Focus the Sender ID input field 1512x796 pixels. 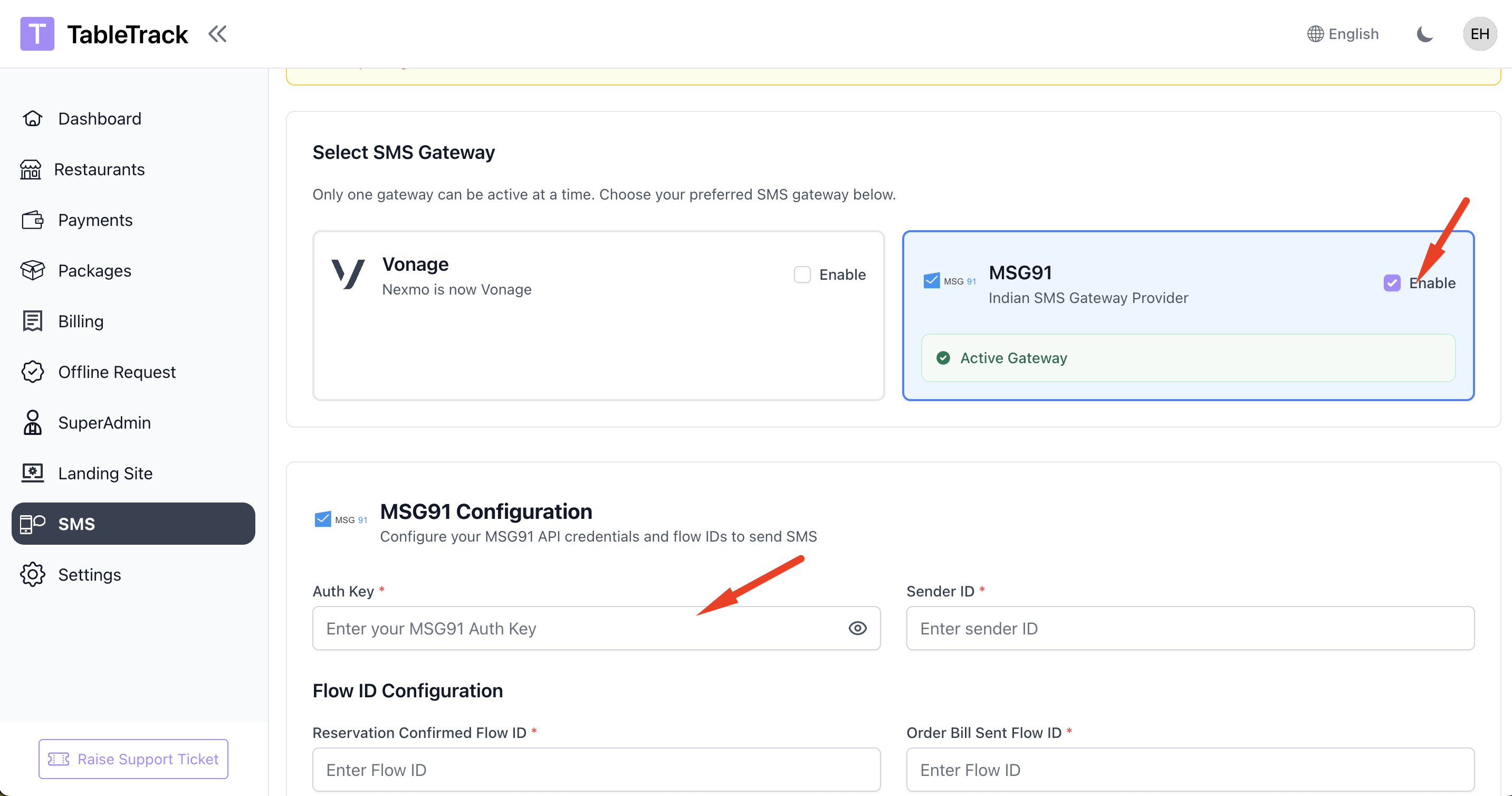(x=1190, y=629)
